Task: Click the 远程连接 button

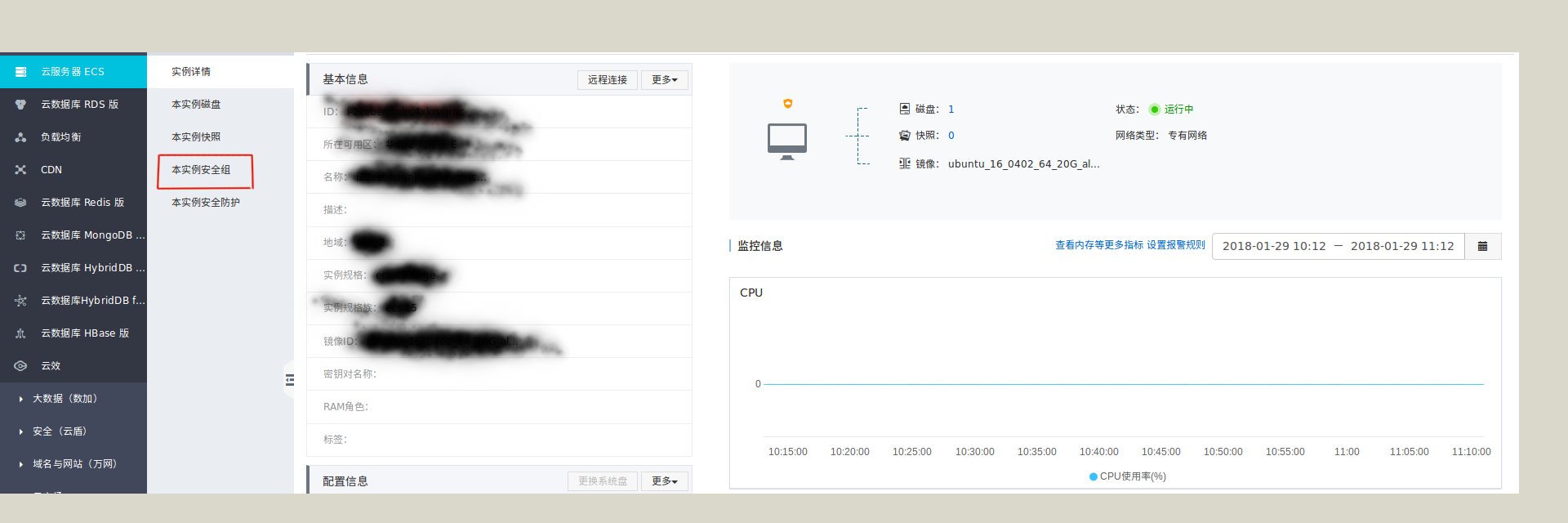Action: pos(608,79)
